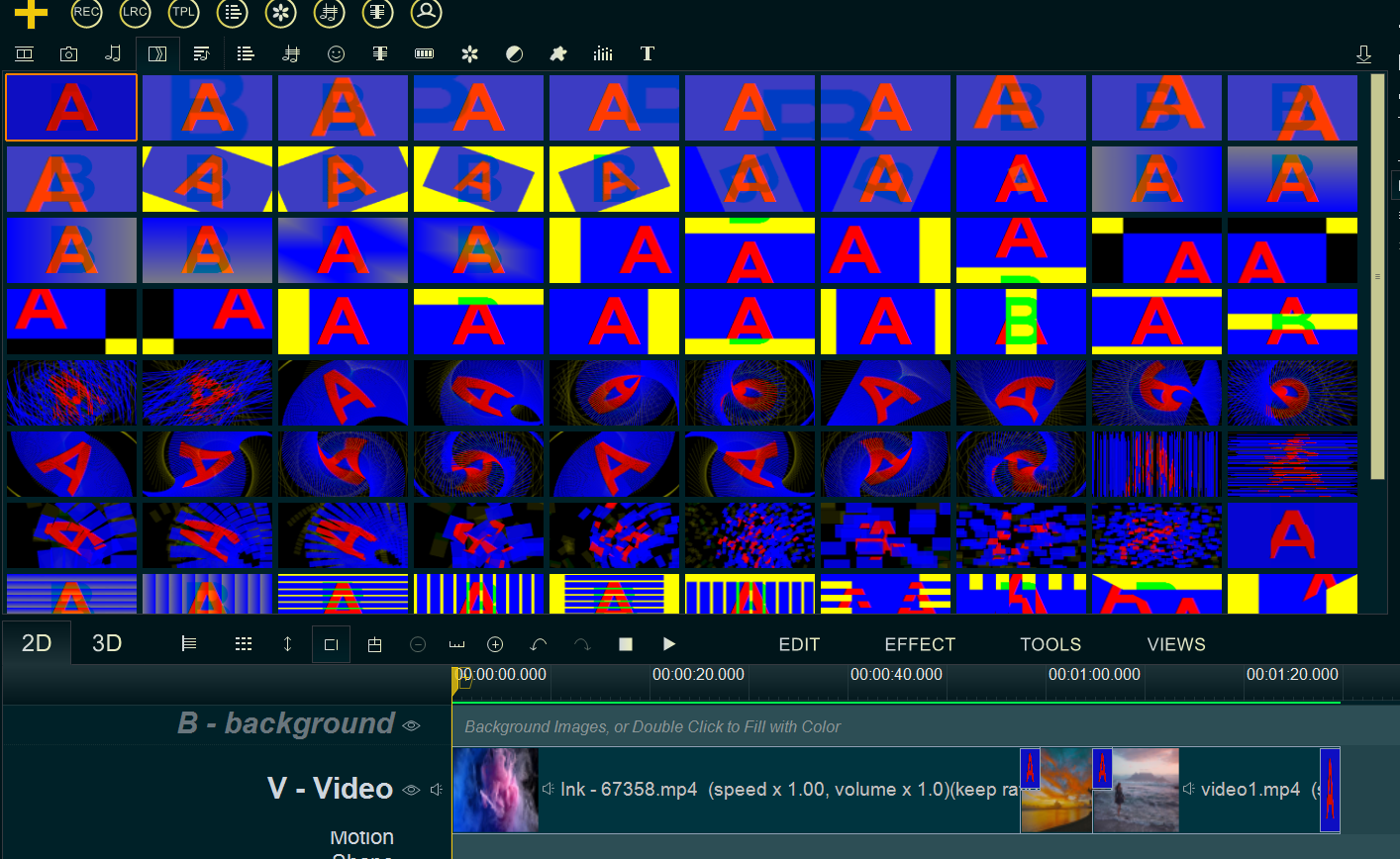
Task: Open the camera photos library tab
Action: 68,53
